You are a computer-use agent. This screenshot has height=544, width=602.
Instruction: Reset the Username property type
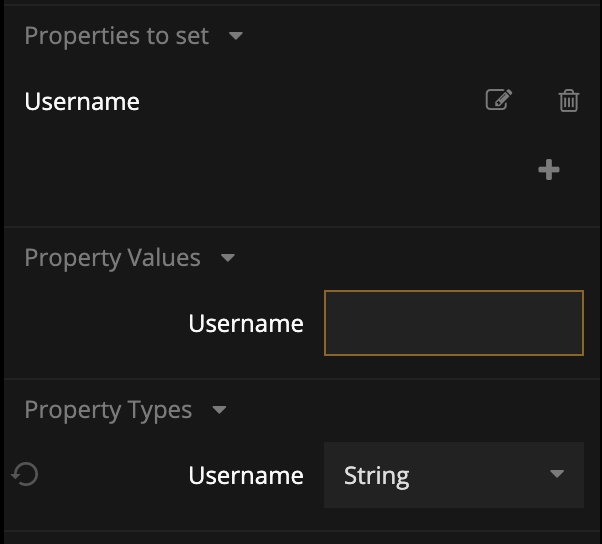[25, 474]
